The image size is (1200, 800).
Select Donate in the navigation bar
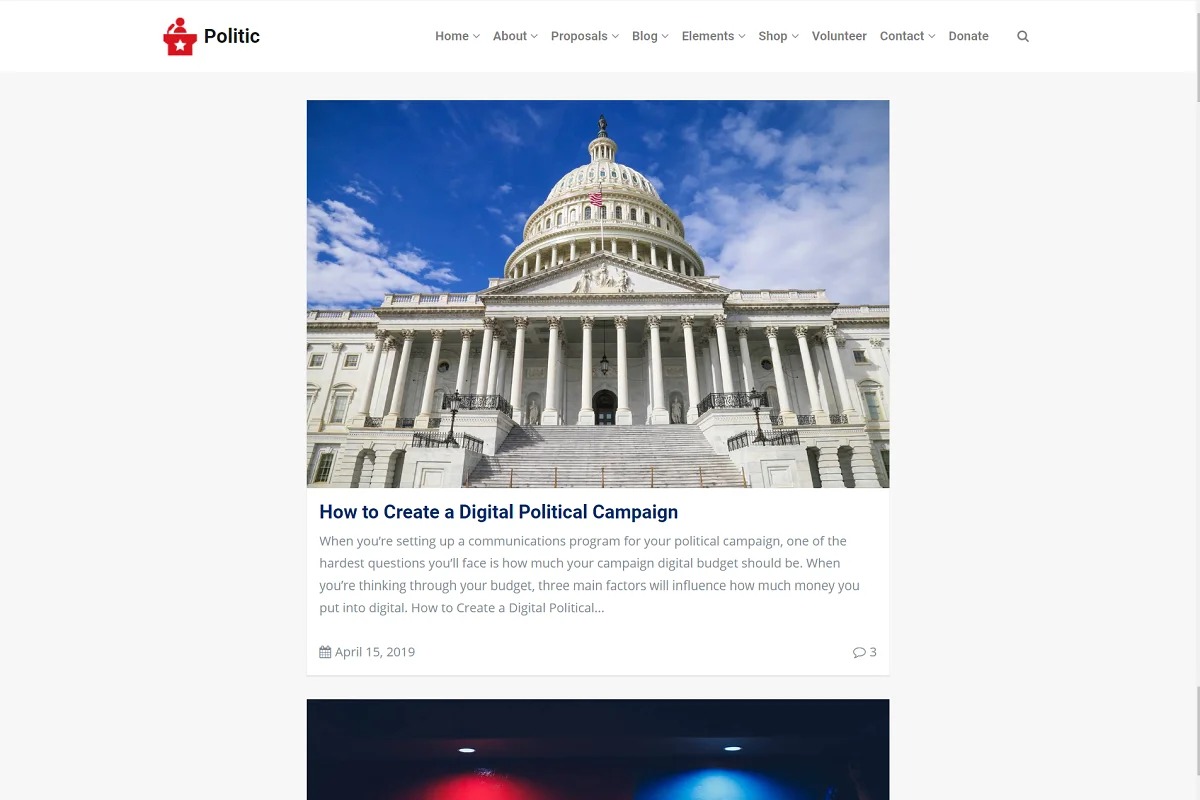(968, 36)
